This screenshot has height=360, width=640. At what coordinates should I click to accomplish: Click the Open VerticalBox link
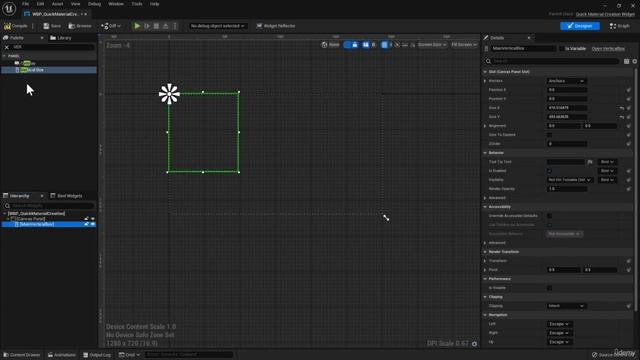[x=608, y=49]
